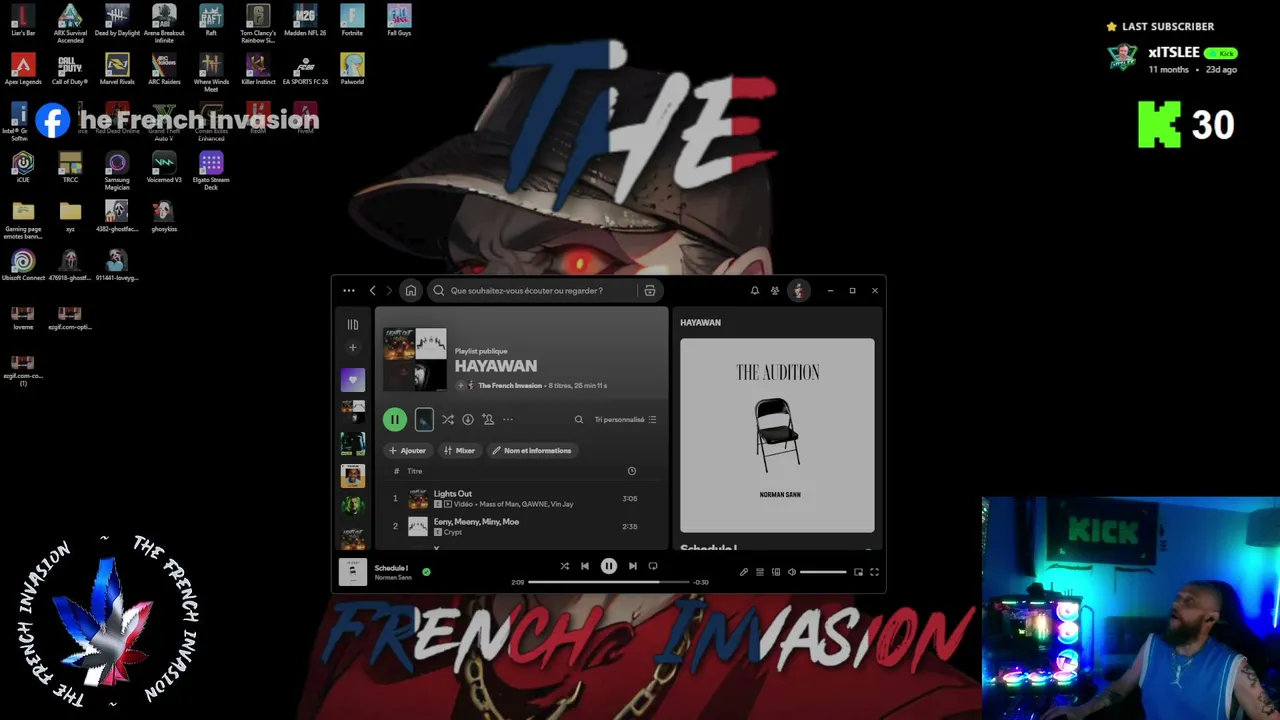Select the Apex Legends desktop icon
This screenshot has height=720, width=1280.
click(x=23, y=69)
